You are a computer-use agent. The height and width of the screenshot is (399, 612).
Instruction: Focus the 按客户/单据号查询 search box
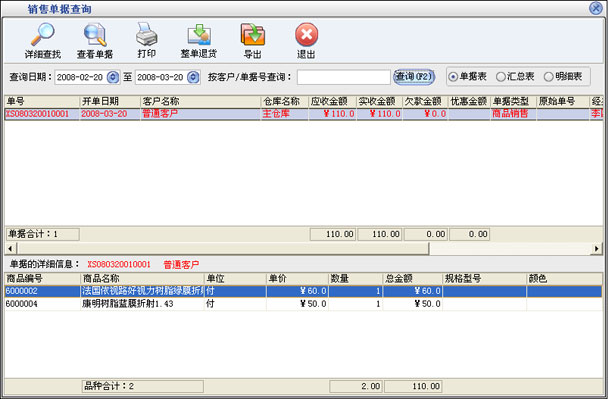coord(343,77)
